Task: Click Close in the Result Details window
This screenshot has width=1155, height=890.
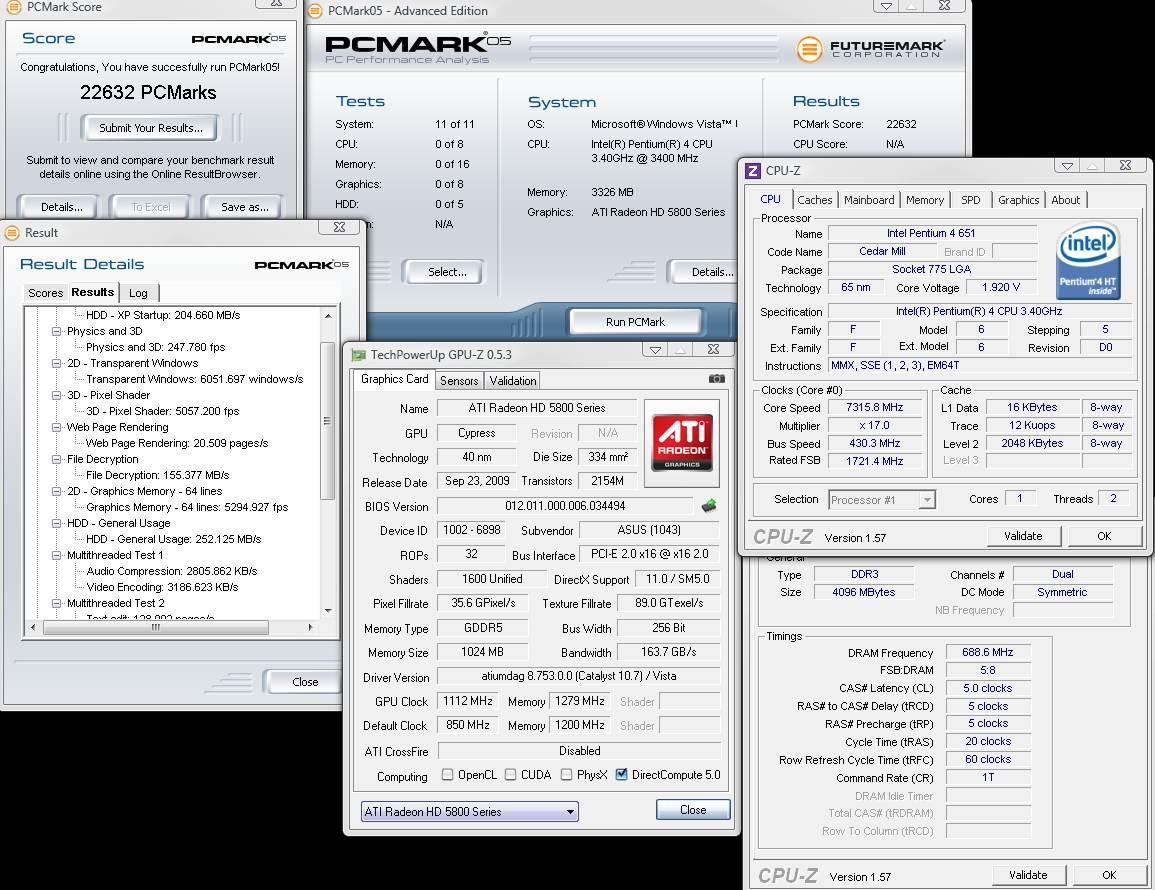Action: [303, 681]
